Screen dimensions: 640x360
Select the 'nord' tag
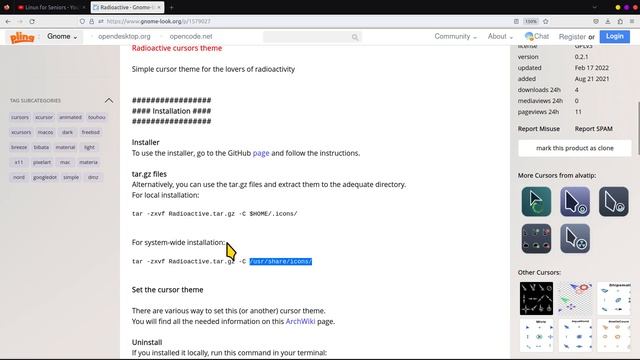click(19, 178)
